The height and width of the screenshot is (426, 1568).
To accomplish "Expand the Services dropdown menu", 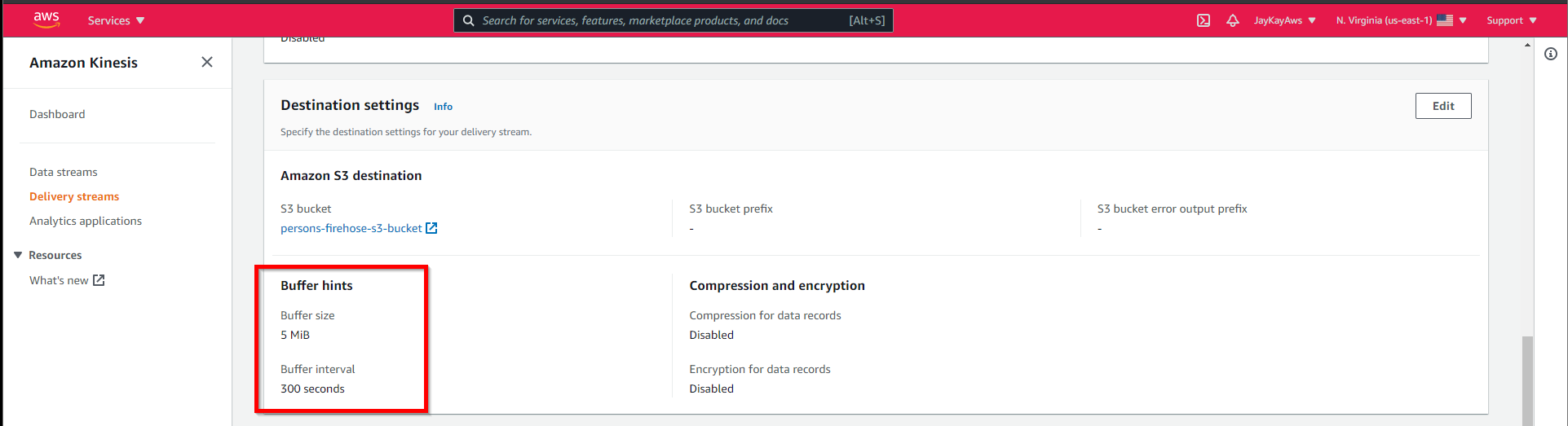I will click(116, 20).
